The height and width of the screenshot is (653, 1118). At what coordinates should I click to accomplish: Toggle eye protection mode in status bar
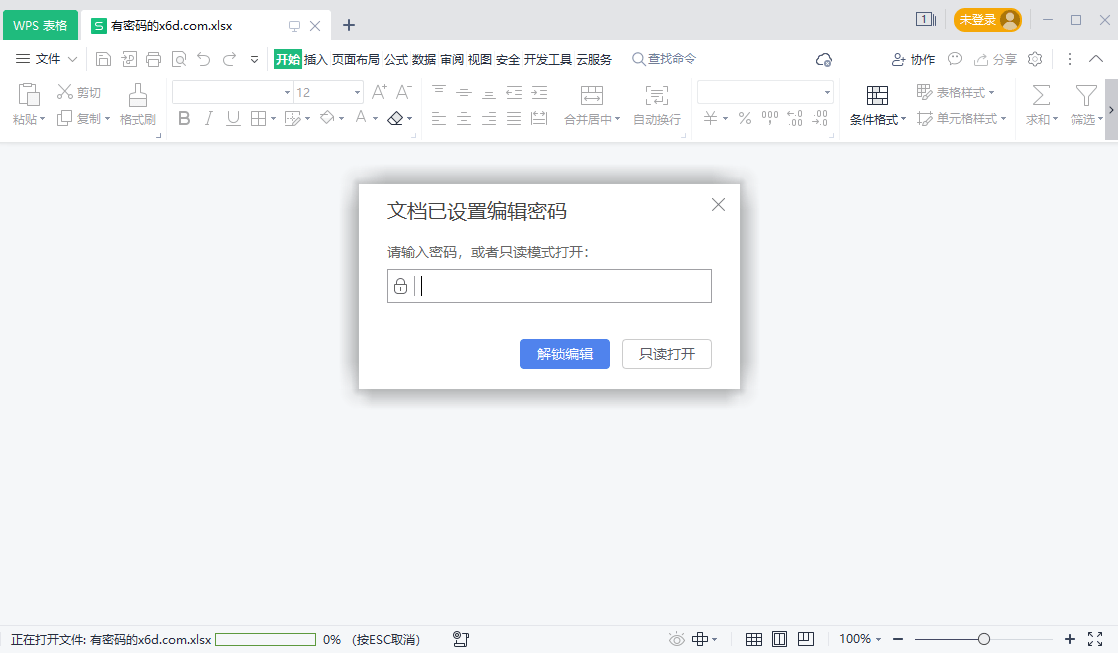[677, 639]
